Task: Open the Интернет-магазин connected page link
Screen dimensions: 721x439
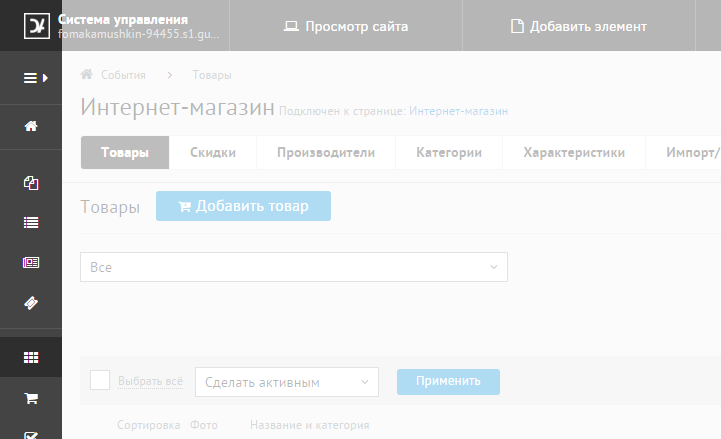Action: point(458,111)
